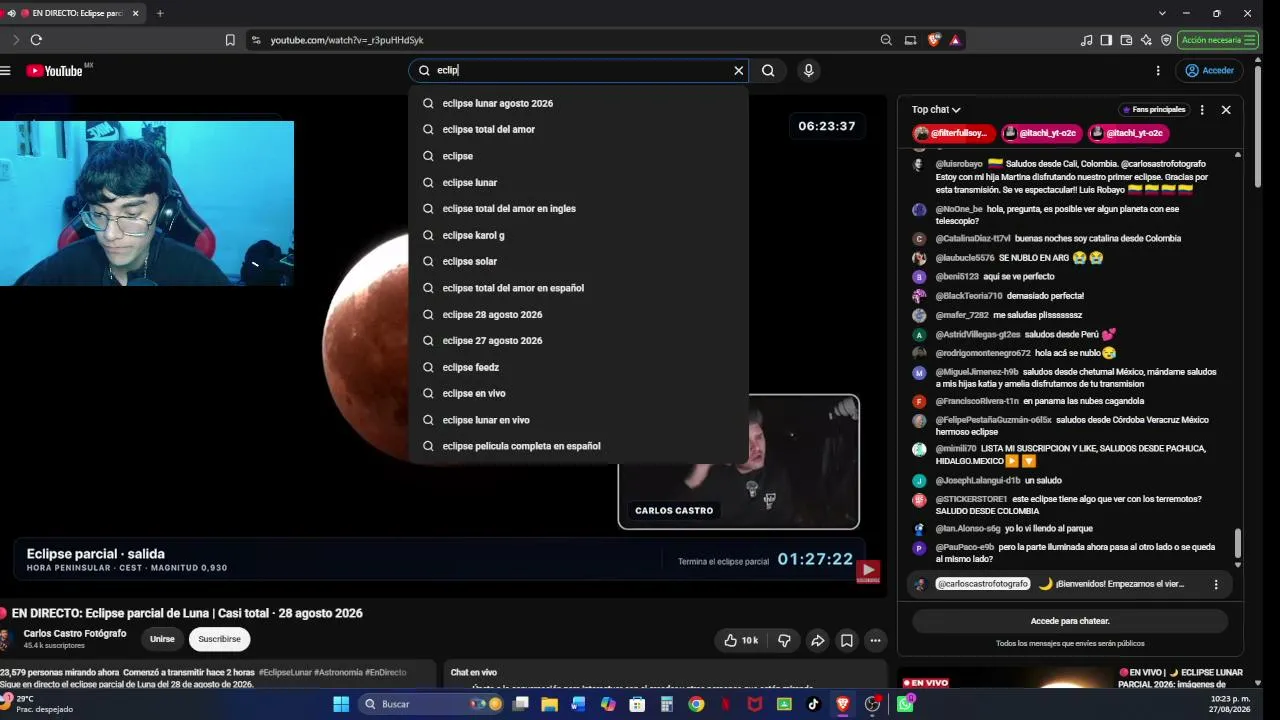Bookmark this page with the address bar icon
Image resolution: width=1280 pixels, height=720 pixels.
[230, 40]
